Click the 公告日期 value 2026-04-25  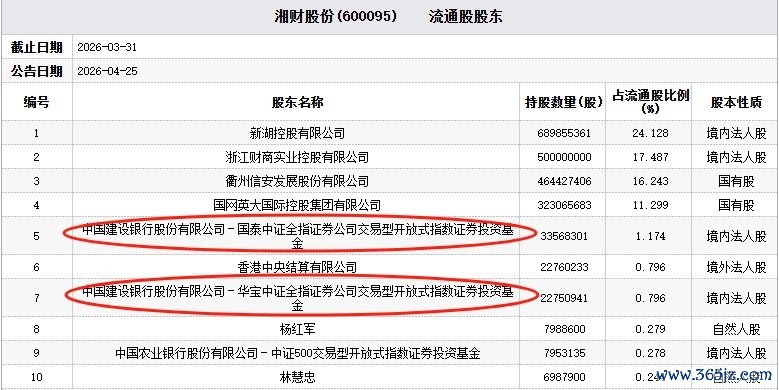tap(107, 72)
